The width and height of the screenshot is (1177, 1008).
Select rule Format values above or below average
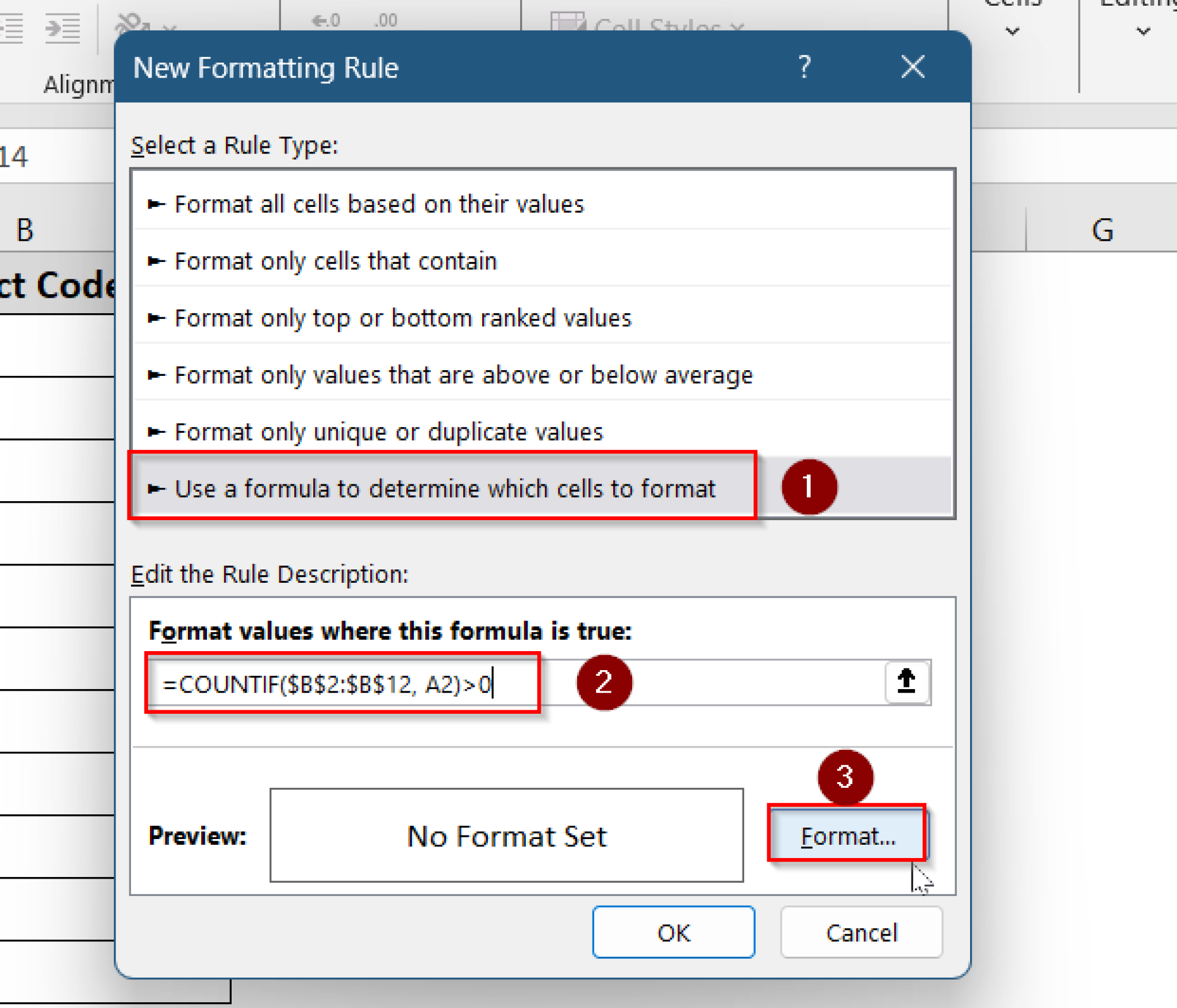pyautogui.click(x=463, y=375)
